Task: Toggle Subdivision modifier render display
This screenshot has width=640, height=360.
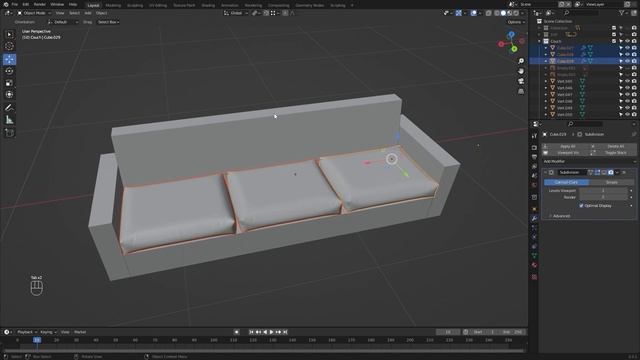Action: click(611, 173)
